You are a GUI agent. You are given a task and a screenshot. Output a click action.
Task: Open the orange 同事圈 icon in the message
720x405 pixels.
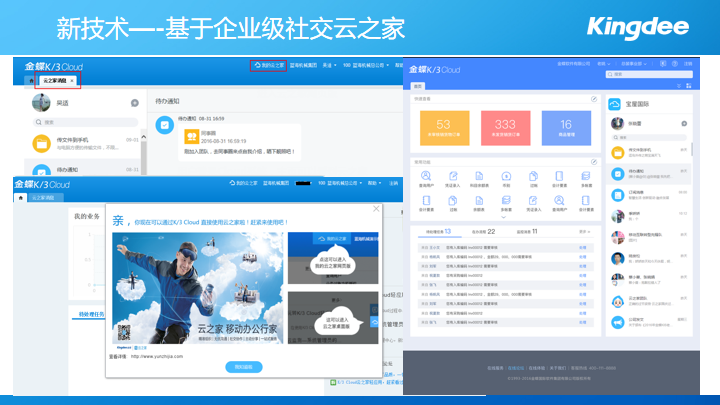191,136
